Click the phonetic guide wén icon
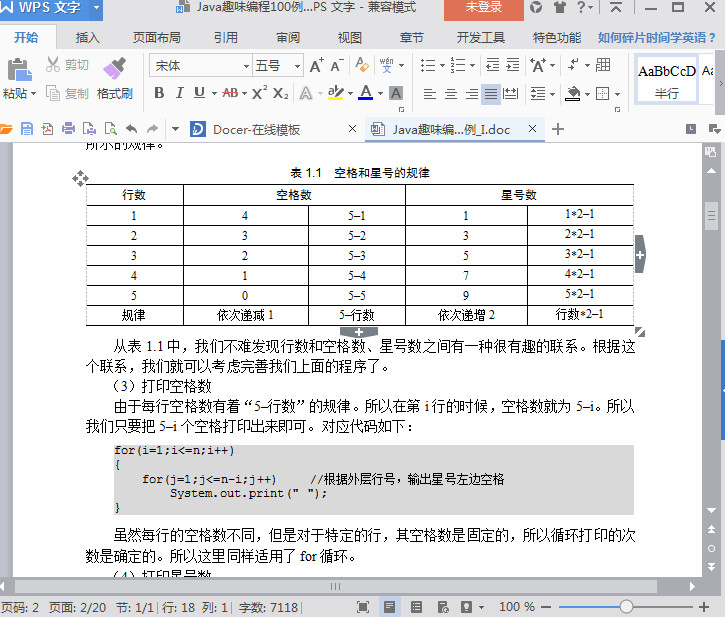This screenshot has height=617, width=725. 387,65
